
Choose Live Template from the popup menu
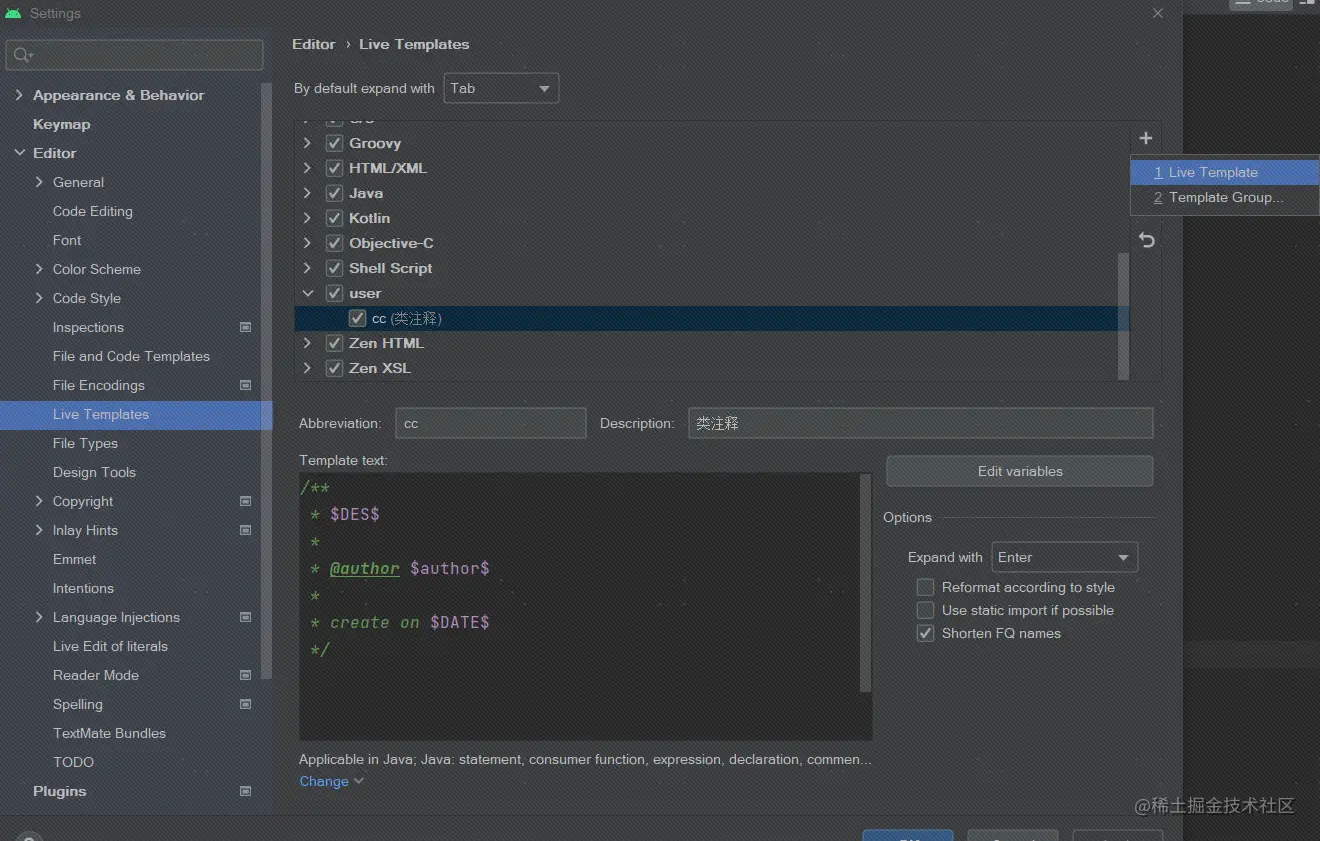1225,172
